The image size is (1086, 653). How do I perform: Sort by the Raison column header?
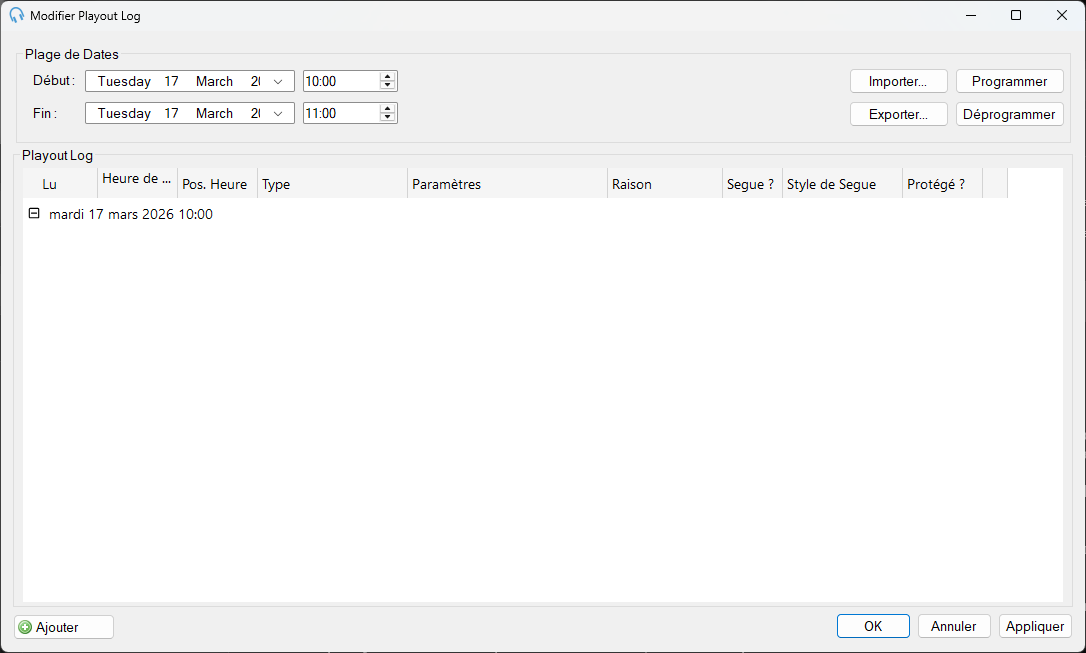pyautogui.click(x=665, y=184)
